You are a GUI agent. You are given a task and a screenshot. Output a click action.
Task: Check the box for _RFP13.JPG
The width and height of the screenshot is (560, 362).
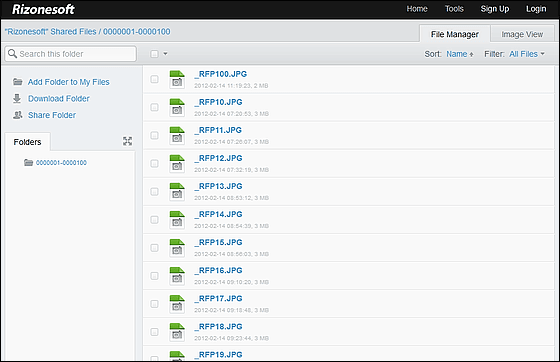click(154, 192)
